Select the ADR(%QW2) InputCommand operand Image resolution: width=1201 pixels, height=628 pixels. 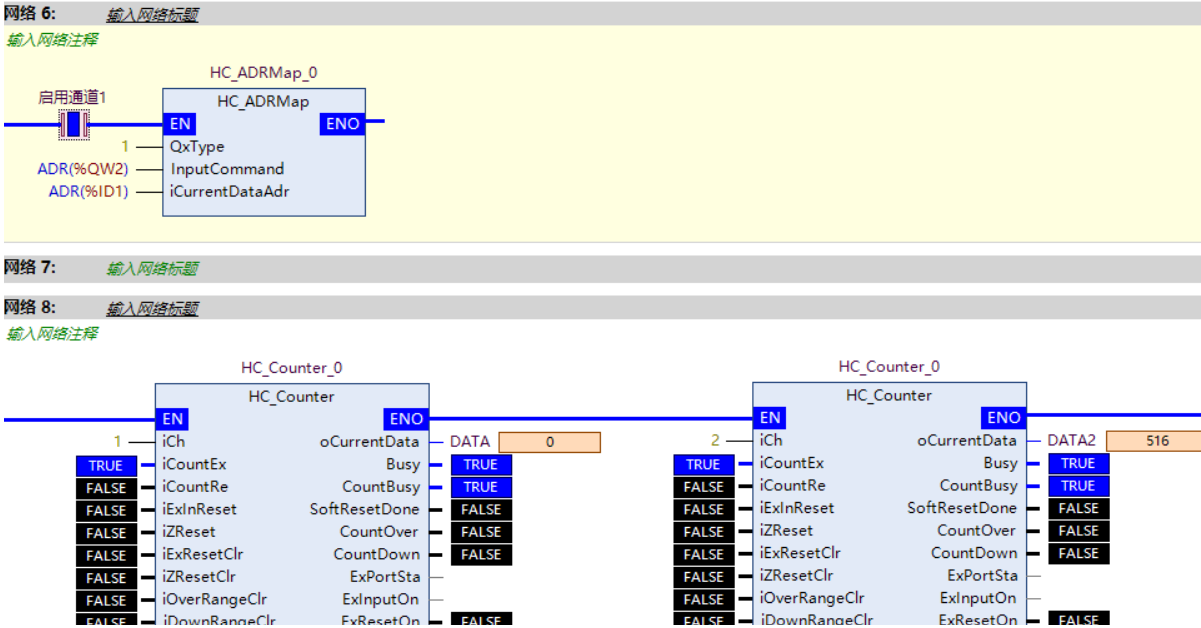tap(83, 169)
